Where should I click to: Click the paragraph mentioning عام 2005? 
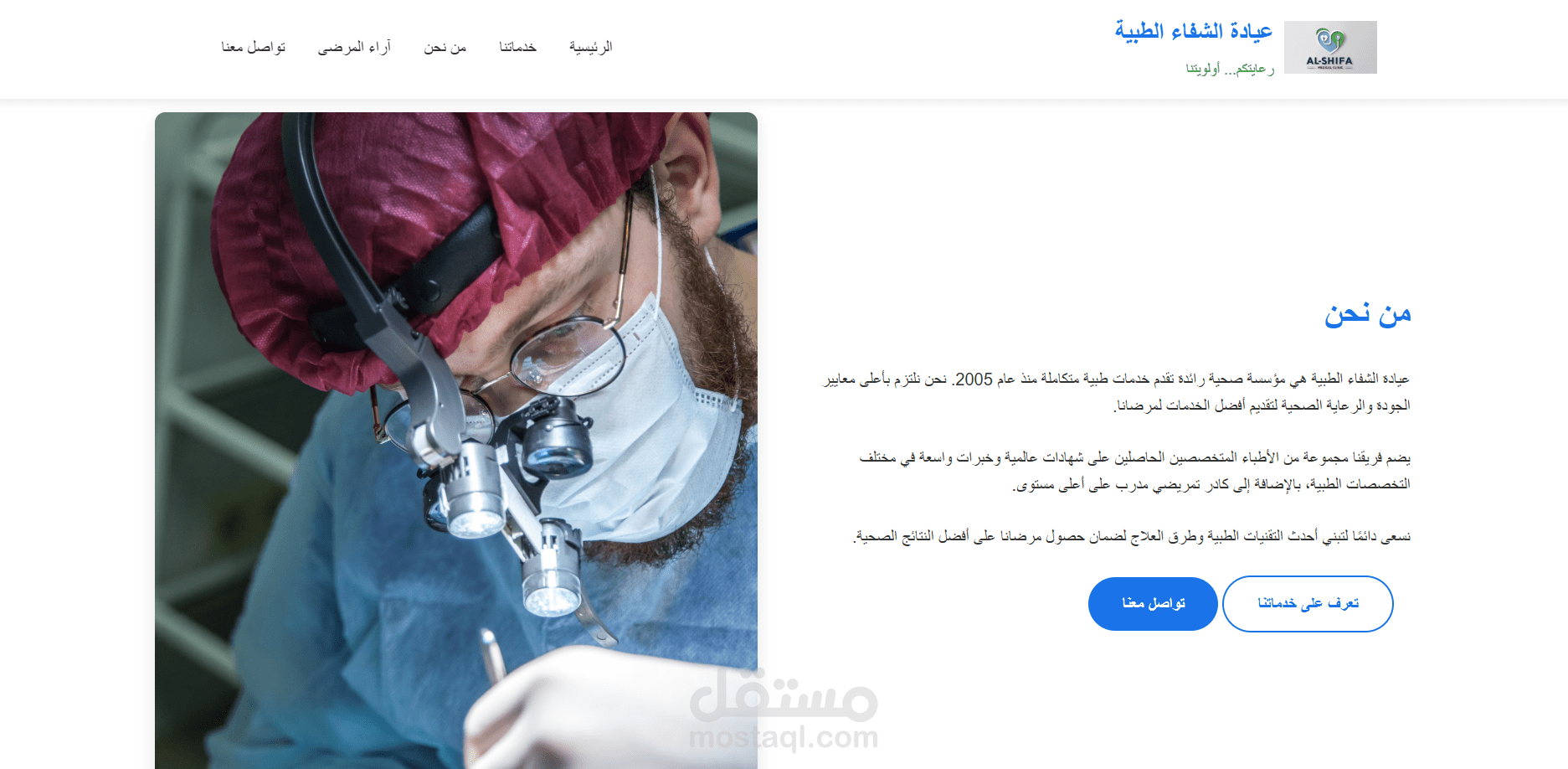[x=1117, y=392]
